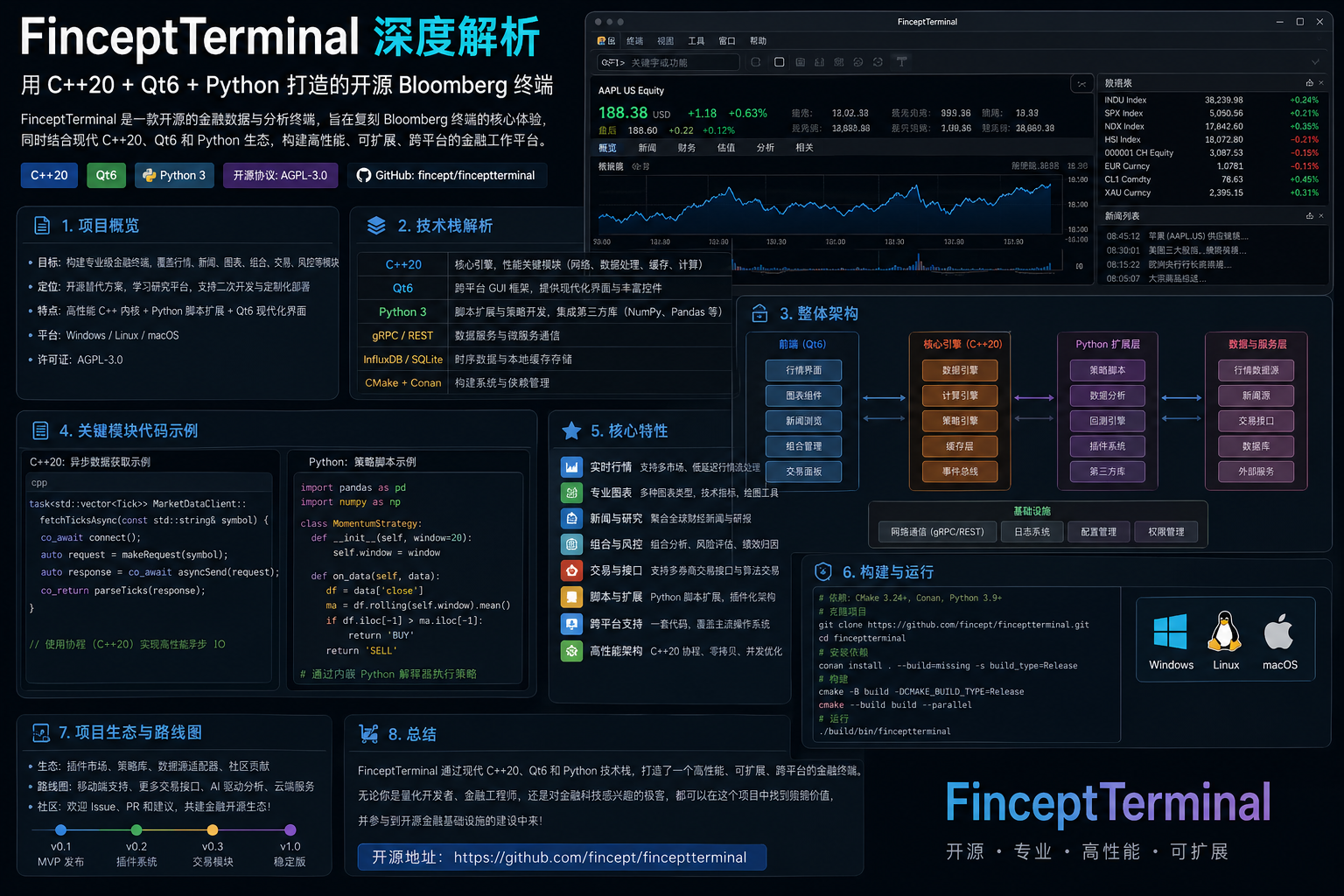Viewport: 1344px width, 896px height.
Task: Click the C++20 badge
Action: 49,175
